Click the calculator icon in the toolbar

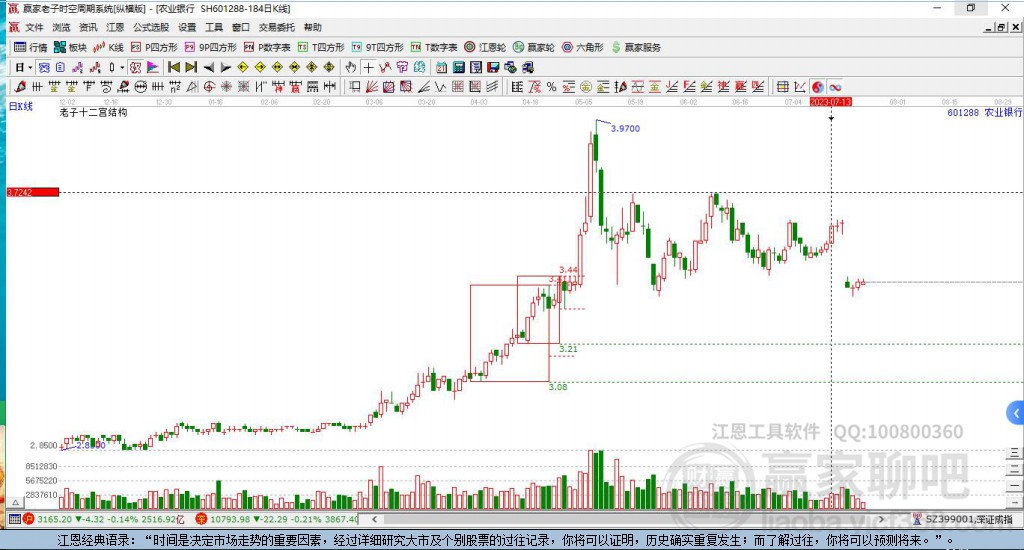(458, 67)
